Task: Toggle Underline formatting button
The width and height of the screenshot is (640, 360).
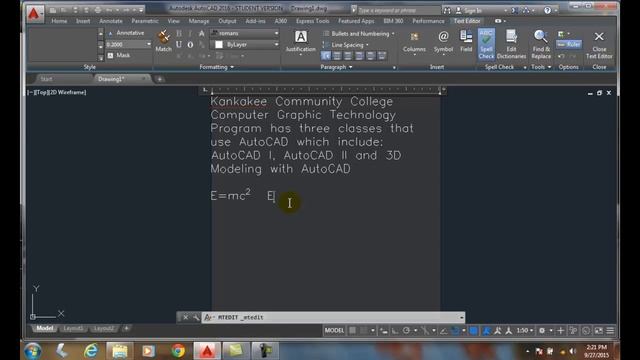Action: [179, 44]
